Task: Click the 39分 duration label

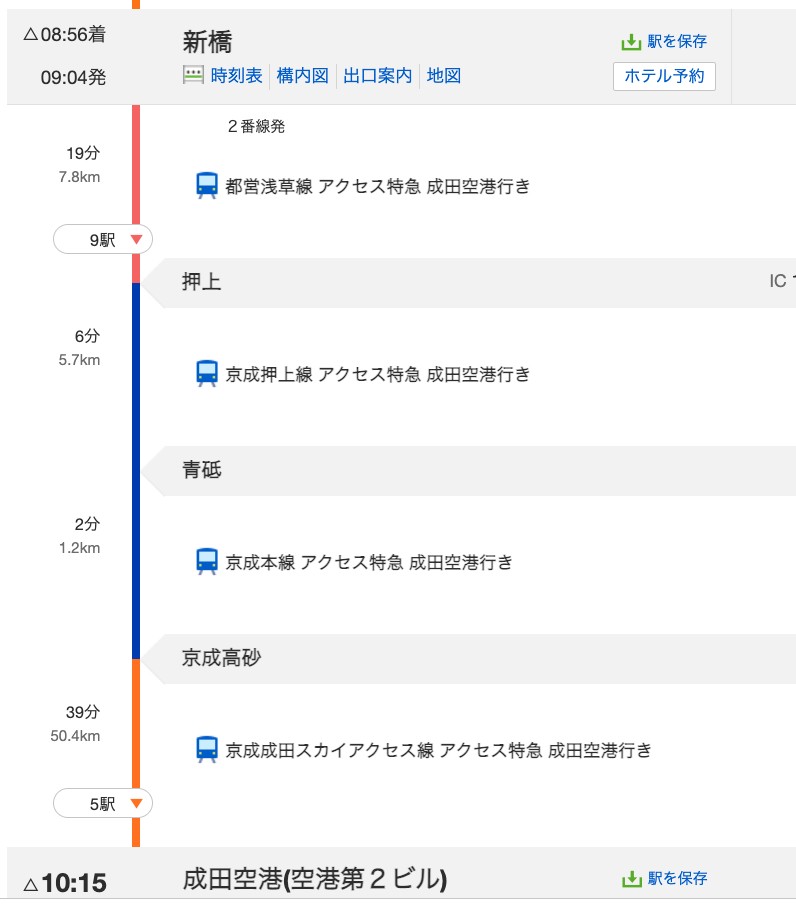Action: tap(83, 712)
